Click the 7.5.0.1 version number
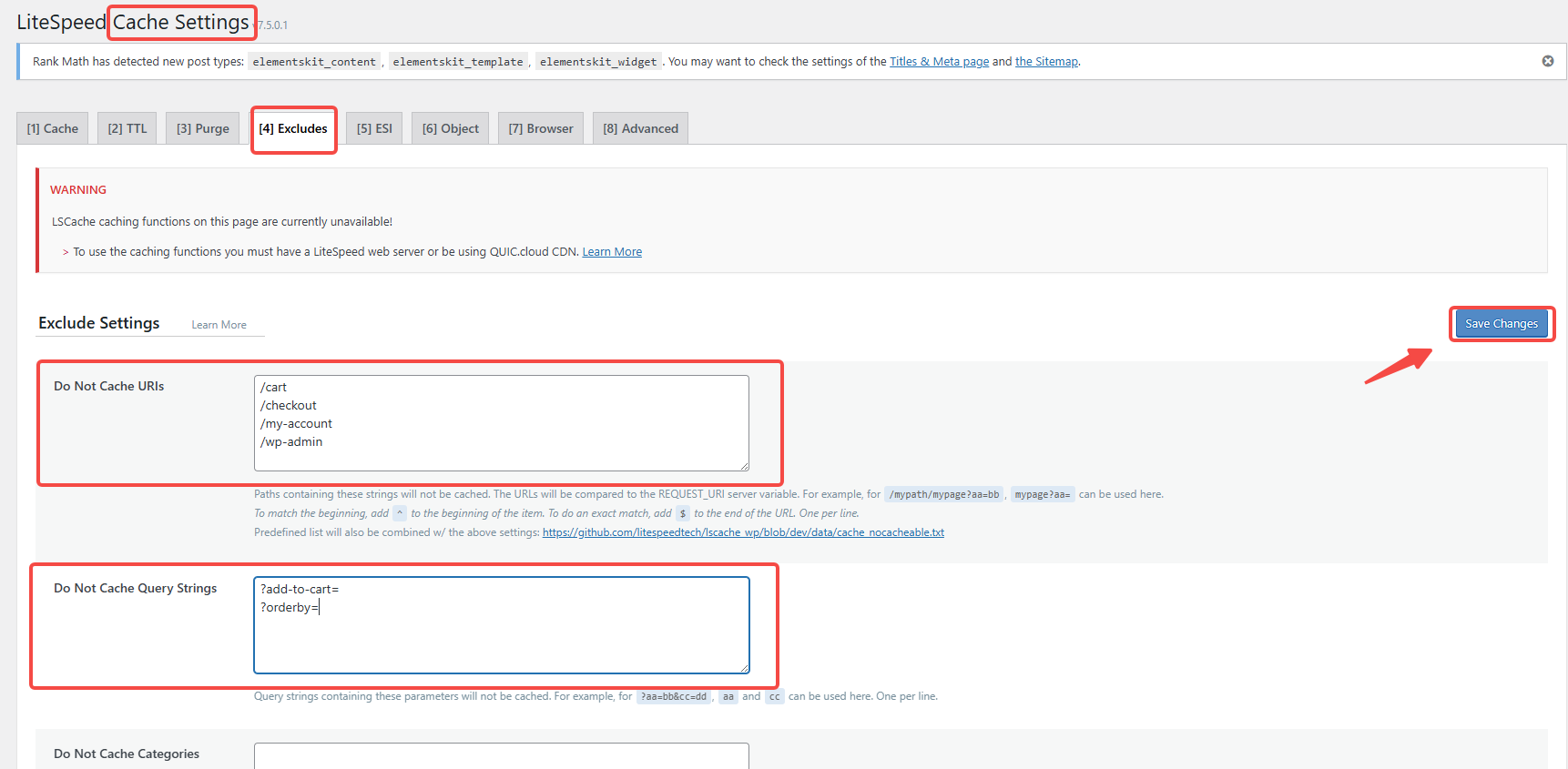 [272, 25]
